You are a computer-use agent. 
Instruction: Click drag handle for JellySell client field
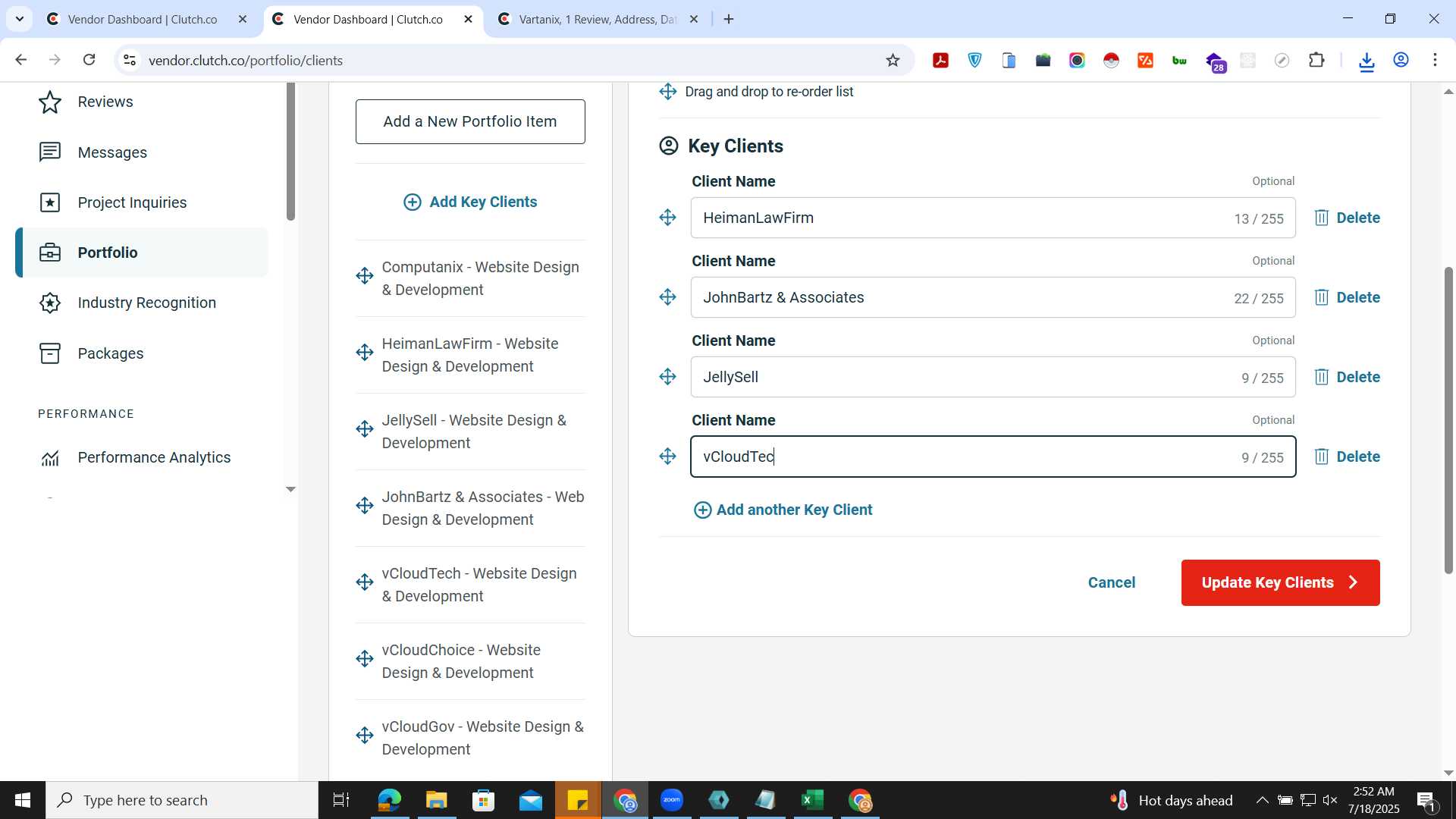pyautogui.click(x=667, y=377)
